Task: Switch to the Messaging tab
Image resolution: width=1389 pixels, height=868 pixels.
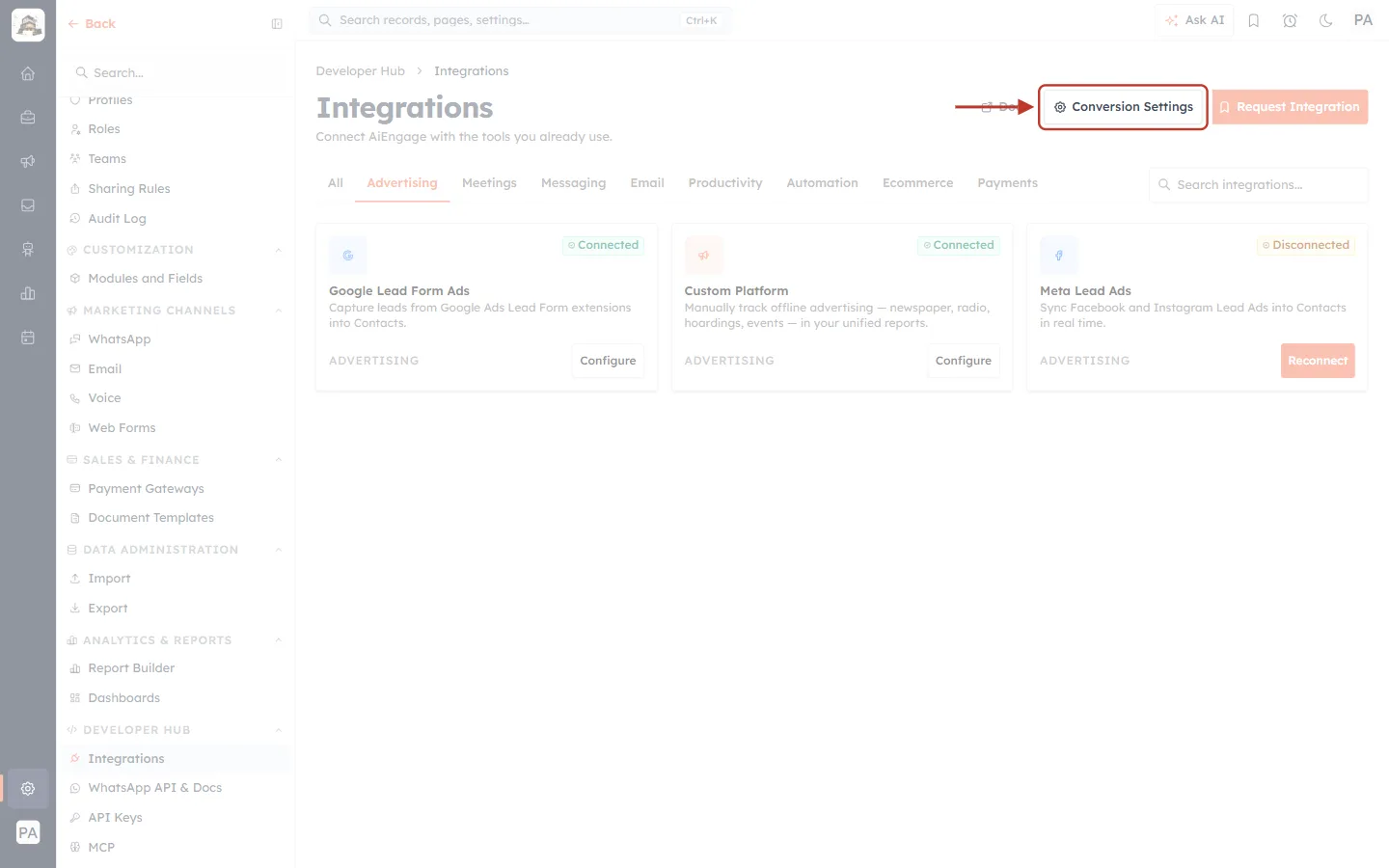Action: pyautogui.click(x=574, y=183)
